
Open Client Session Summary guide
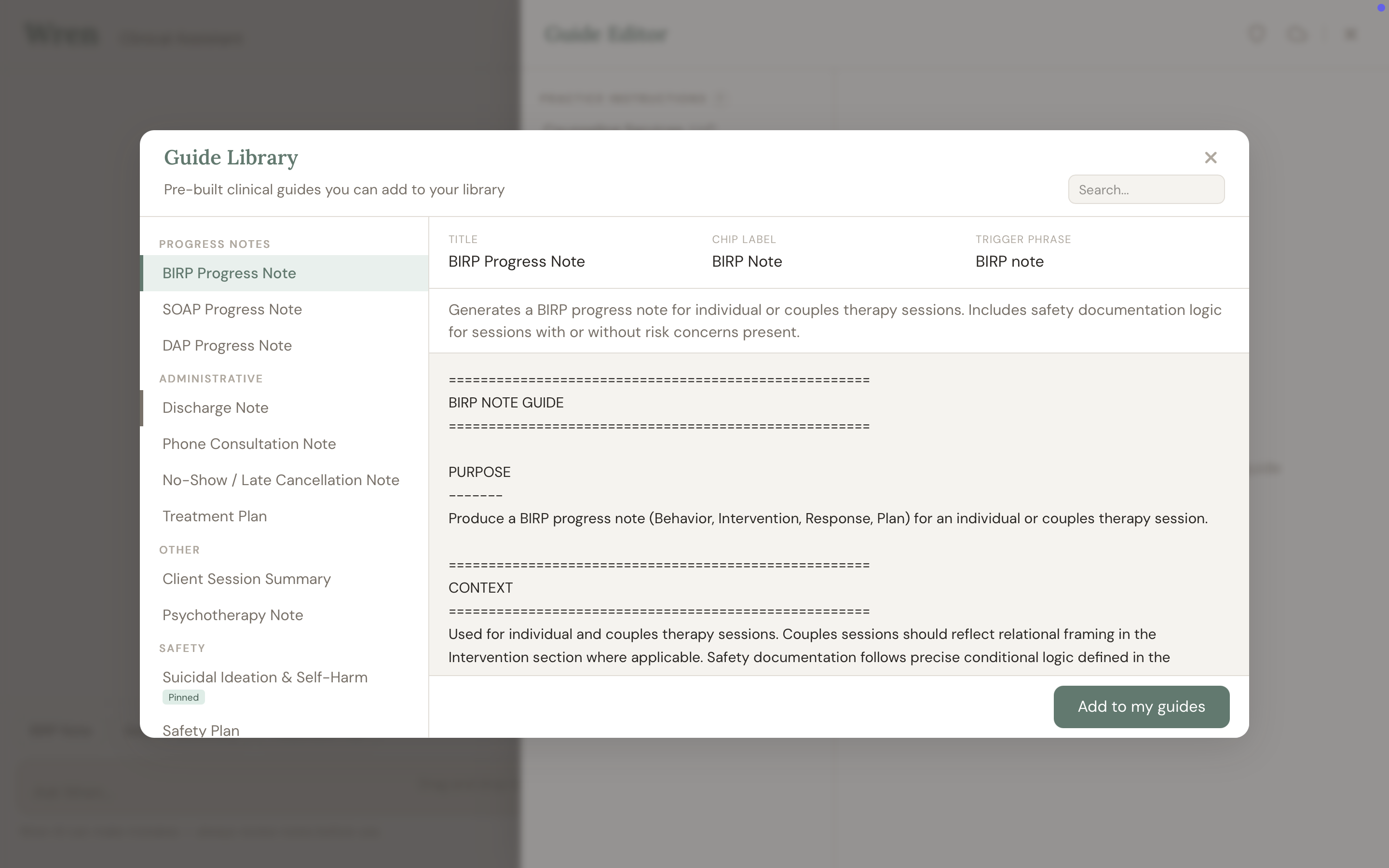click(x=246, y=579)
